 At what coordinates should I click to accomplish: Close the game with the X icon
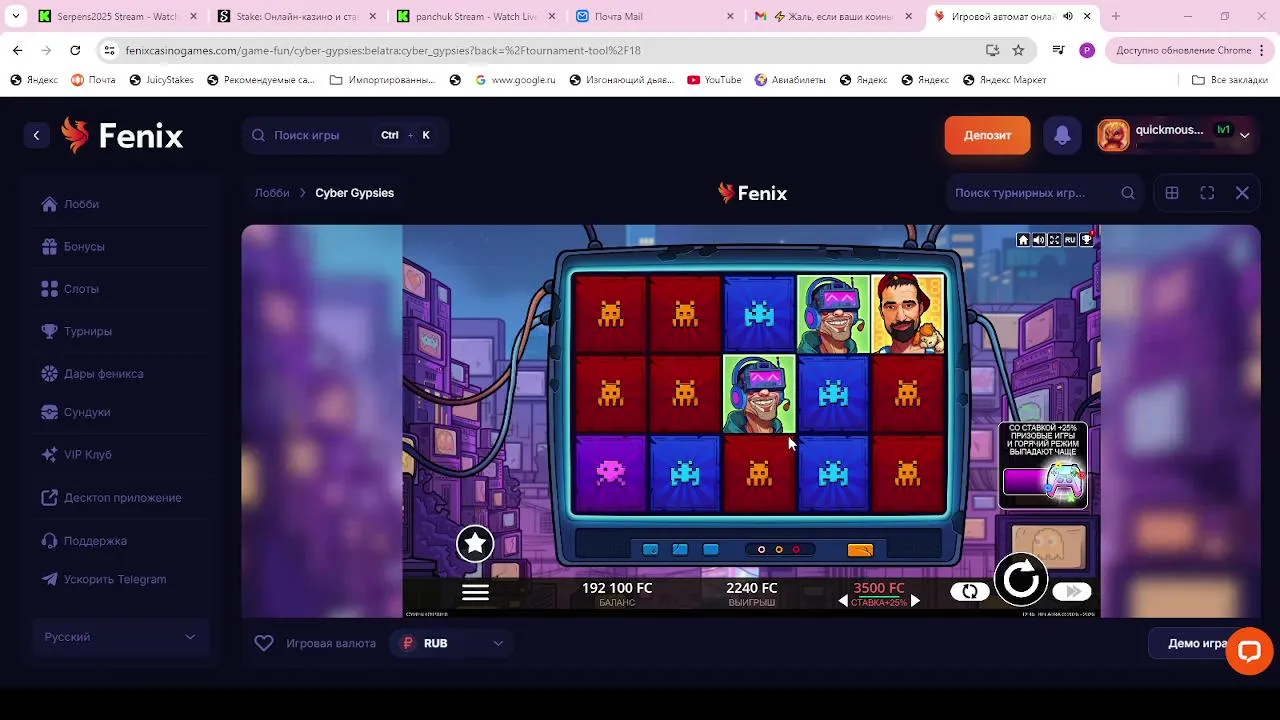coord(1242,193)
